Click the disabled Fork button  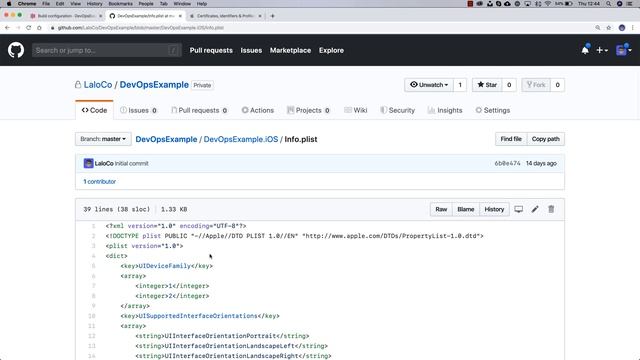coord(536,85)
